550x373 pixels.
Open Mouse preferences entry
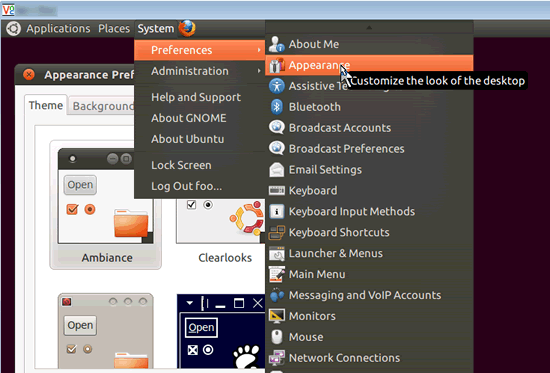(369, 337)
